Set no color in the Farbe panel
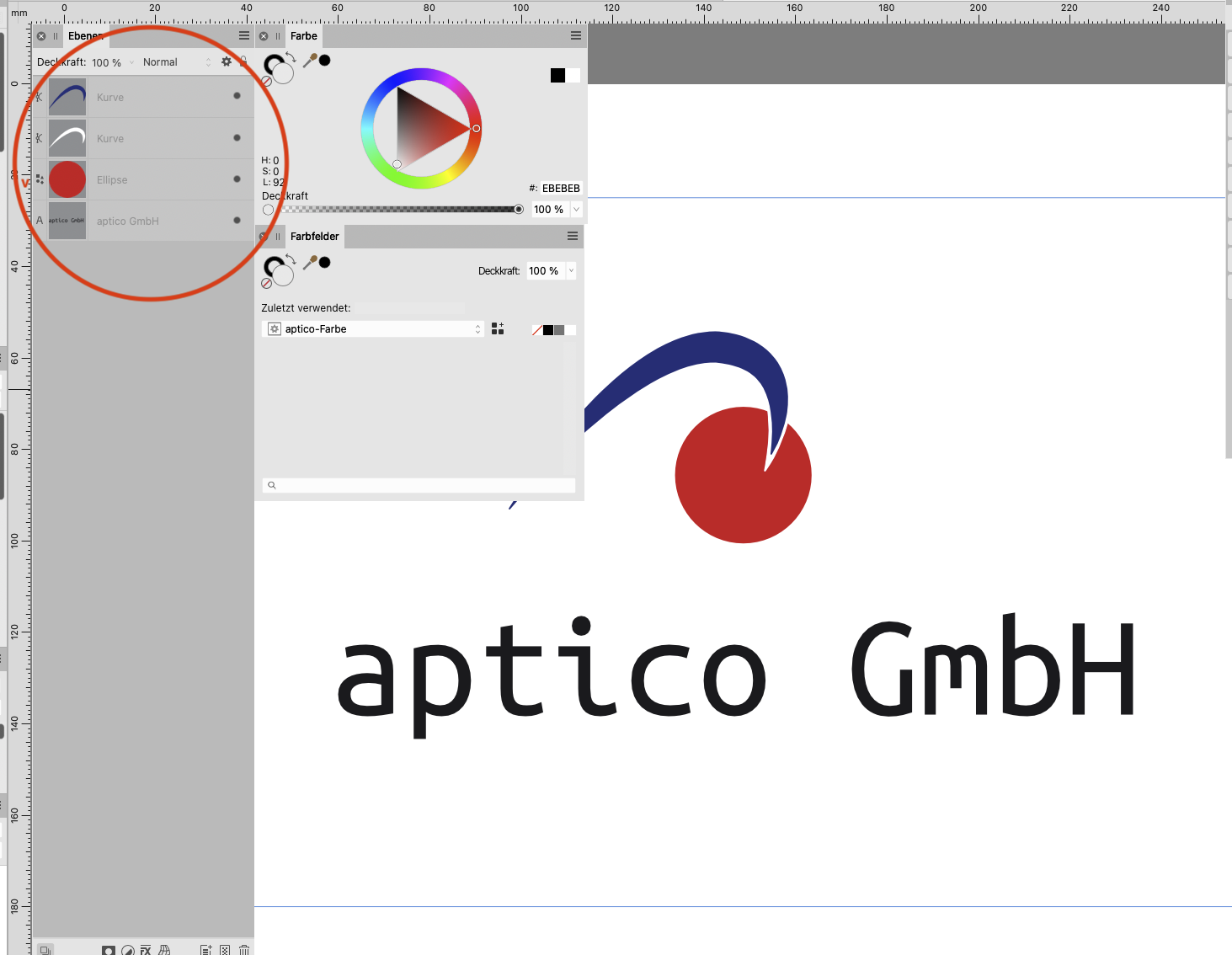Viewport: 1232px width, 955px height. (267, 82)
